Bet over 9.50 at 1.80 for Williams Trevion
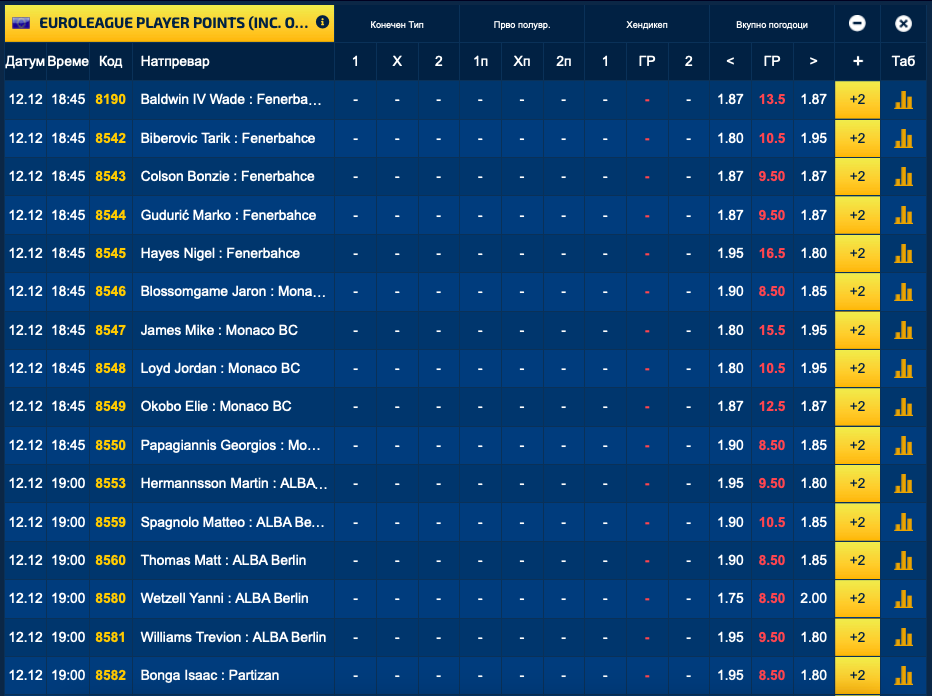The image size is (932, 696). point(813,637)
